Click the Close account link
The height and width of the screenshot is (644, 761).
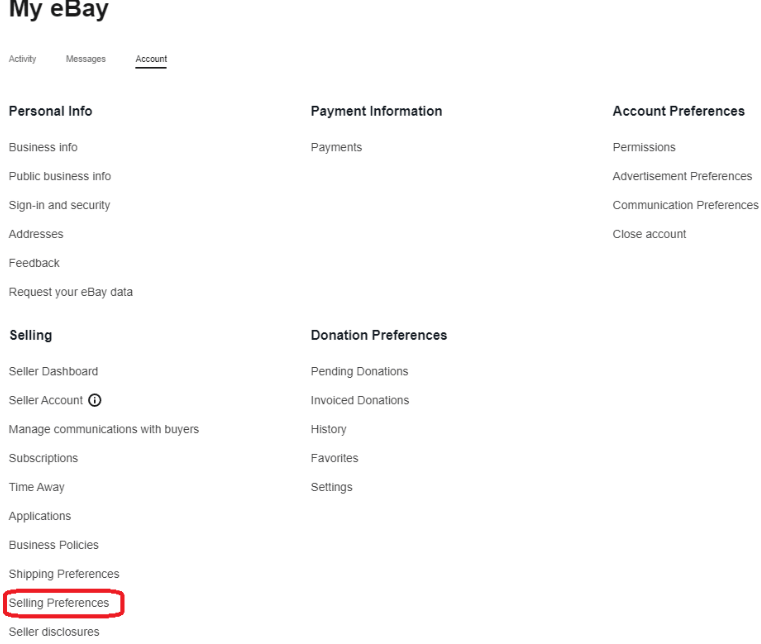click(649, 234)
